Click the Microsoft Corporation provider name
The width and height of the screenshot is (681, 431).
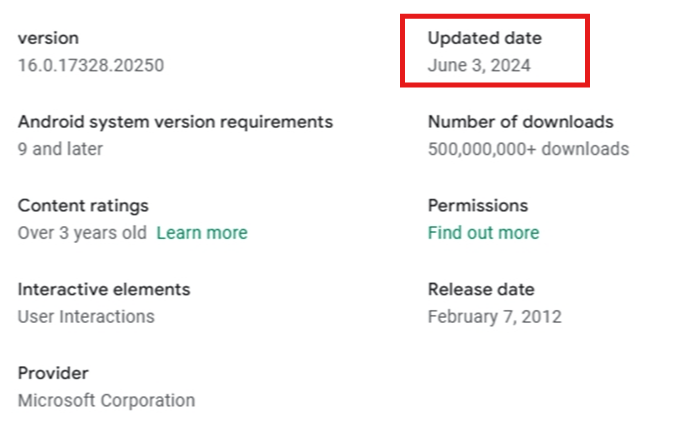tap(106, 401)
